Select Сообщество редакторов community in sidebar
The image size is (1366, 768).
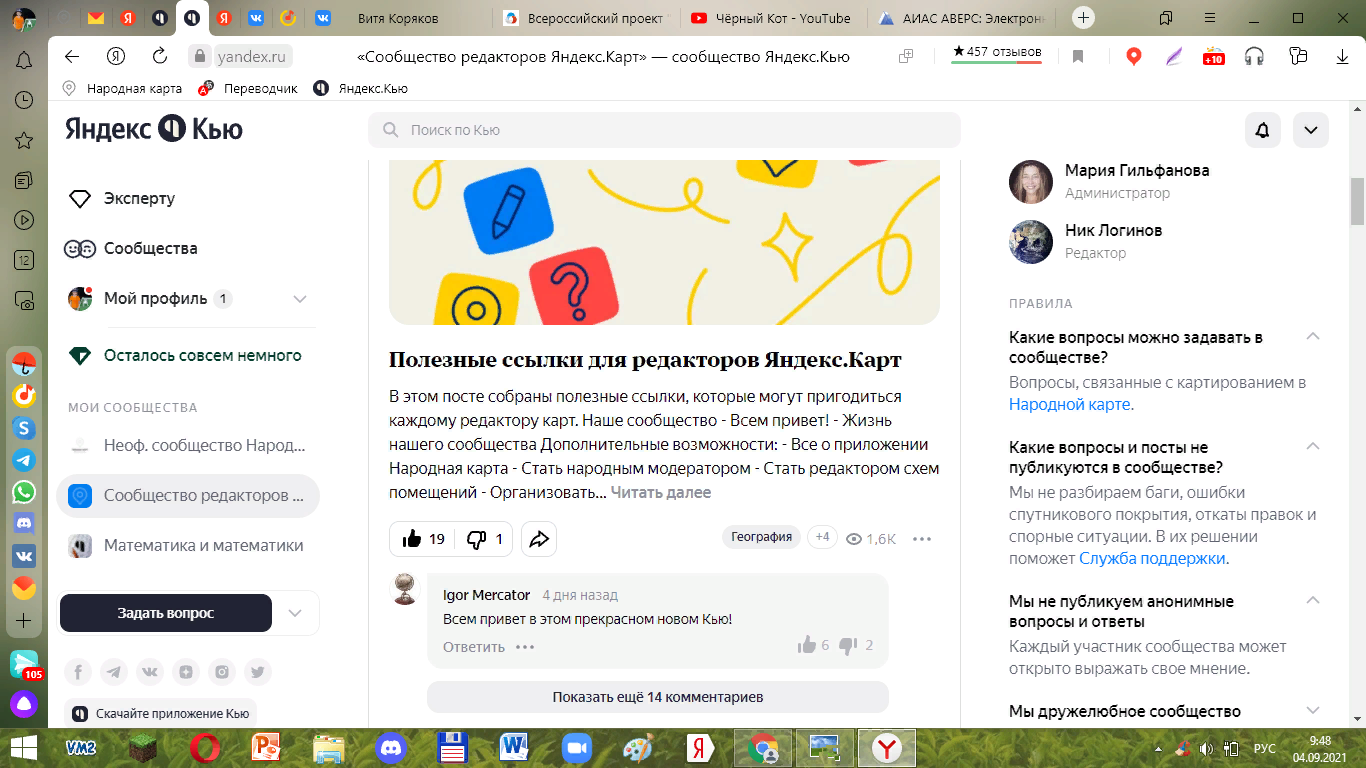pos(187,495)
